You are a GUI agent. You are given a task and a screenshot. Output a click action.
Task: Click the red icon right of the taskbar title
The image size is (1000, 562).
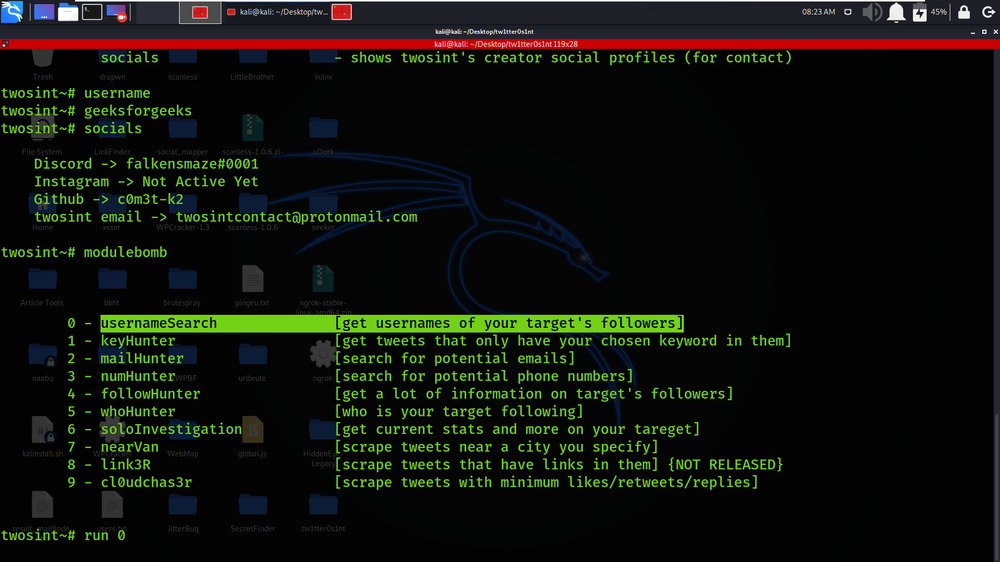tap(342, 12)
